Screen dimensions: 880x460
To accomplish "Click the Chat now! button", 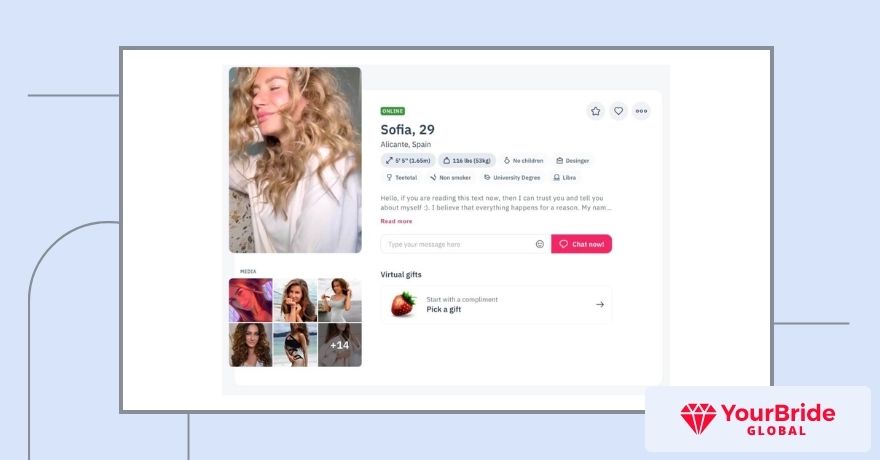I will [x=581, y=244].
